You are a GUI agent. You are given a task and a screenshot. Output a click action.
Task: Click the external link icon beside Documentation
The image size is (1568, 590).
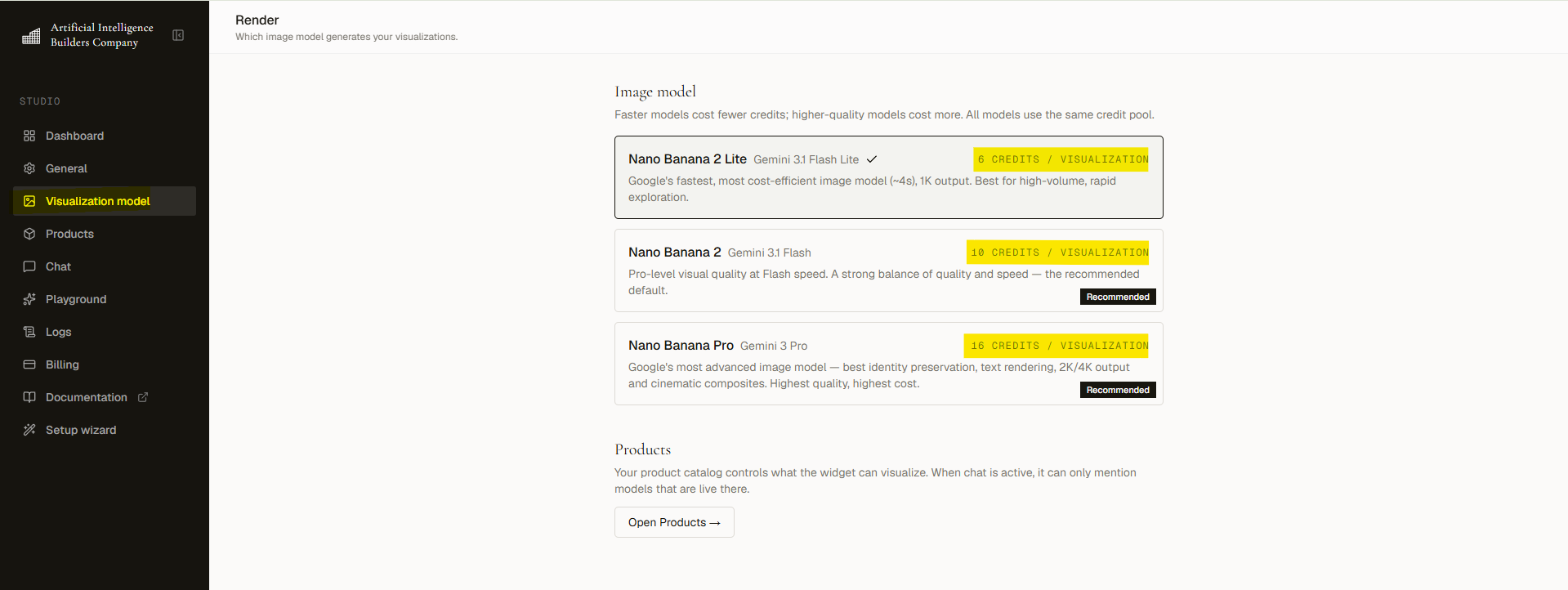click(143, 397)
